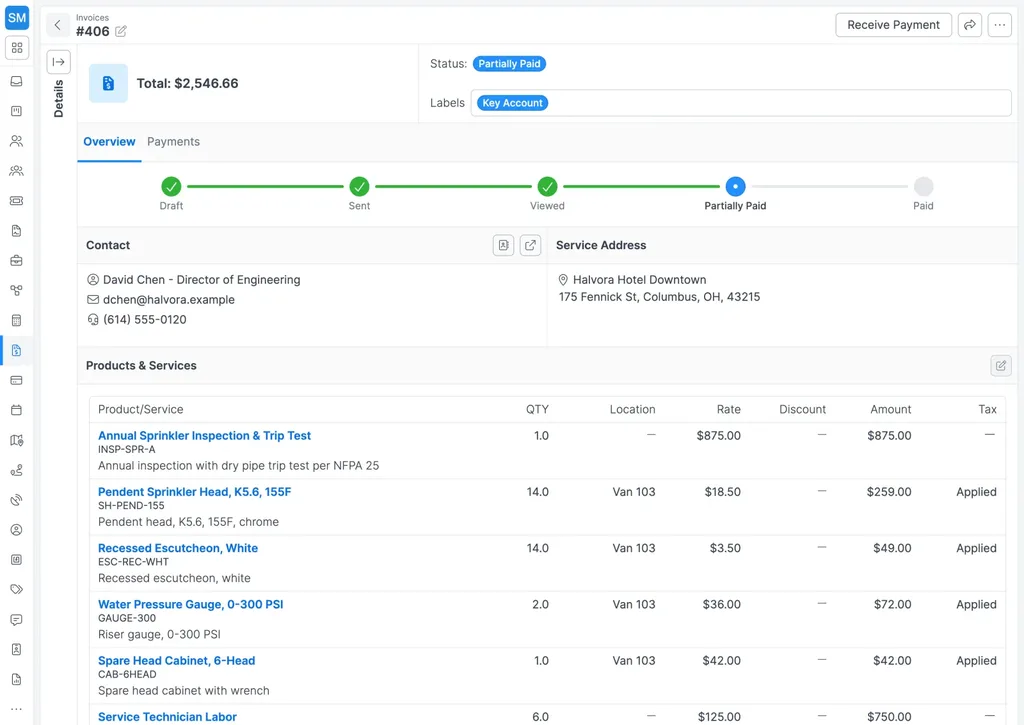This screenshot has width=1024, height=725.
Task: Open the briefcase jobs sidebar icon
Action: [16, 261]
